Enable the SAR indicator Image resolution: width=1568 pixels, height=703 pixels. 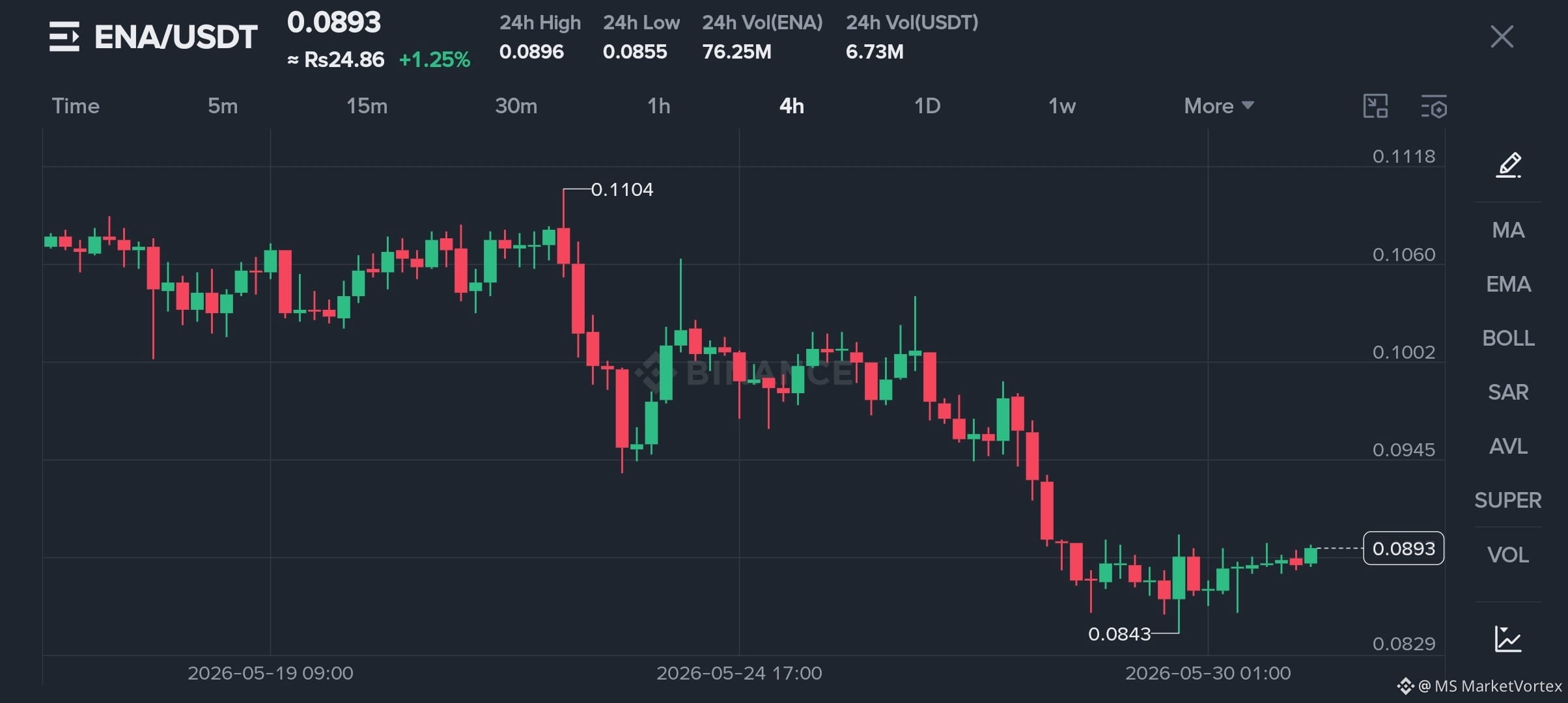click(x=1508, y=392)
